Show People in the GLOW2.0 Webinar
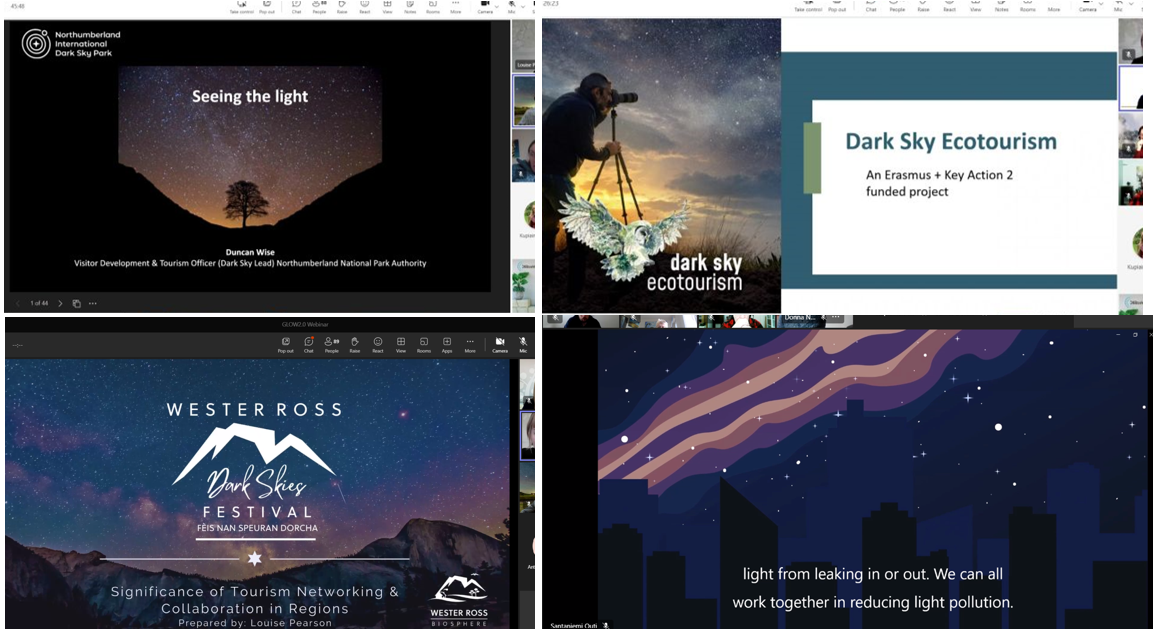This screenshot has width=1153, height=630. point(332,344)
